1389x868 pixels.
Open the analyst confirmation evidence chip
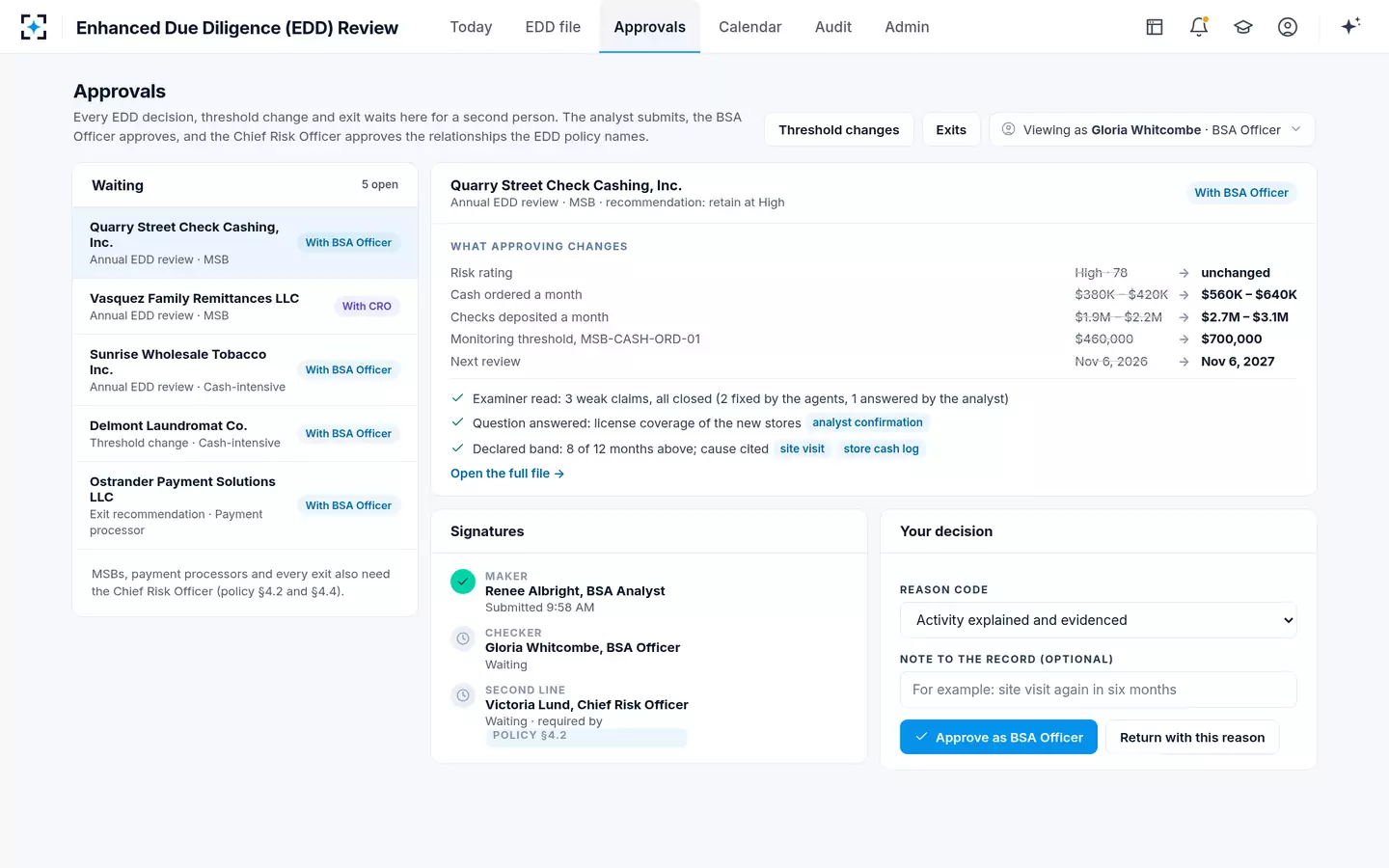click(x=867, y=422)
